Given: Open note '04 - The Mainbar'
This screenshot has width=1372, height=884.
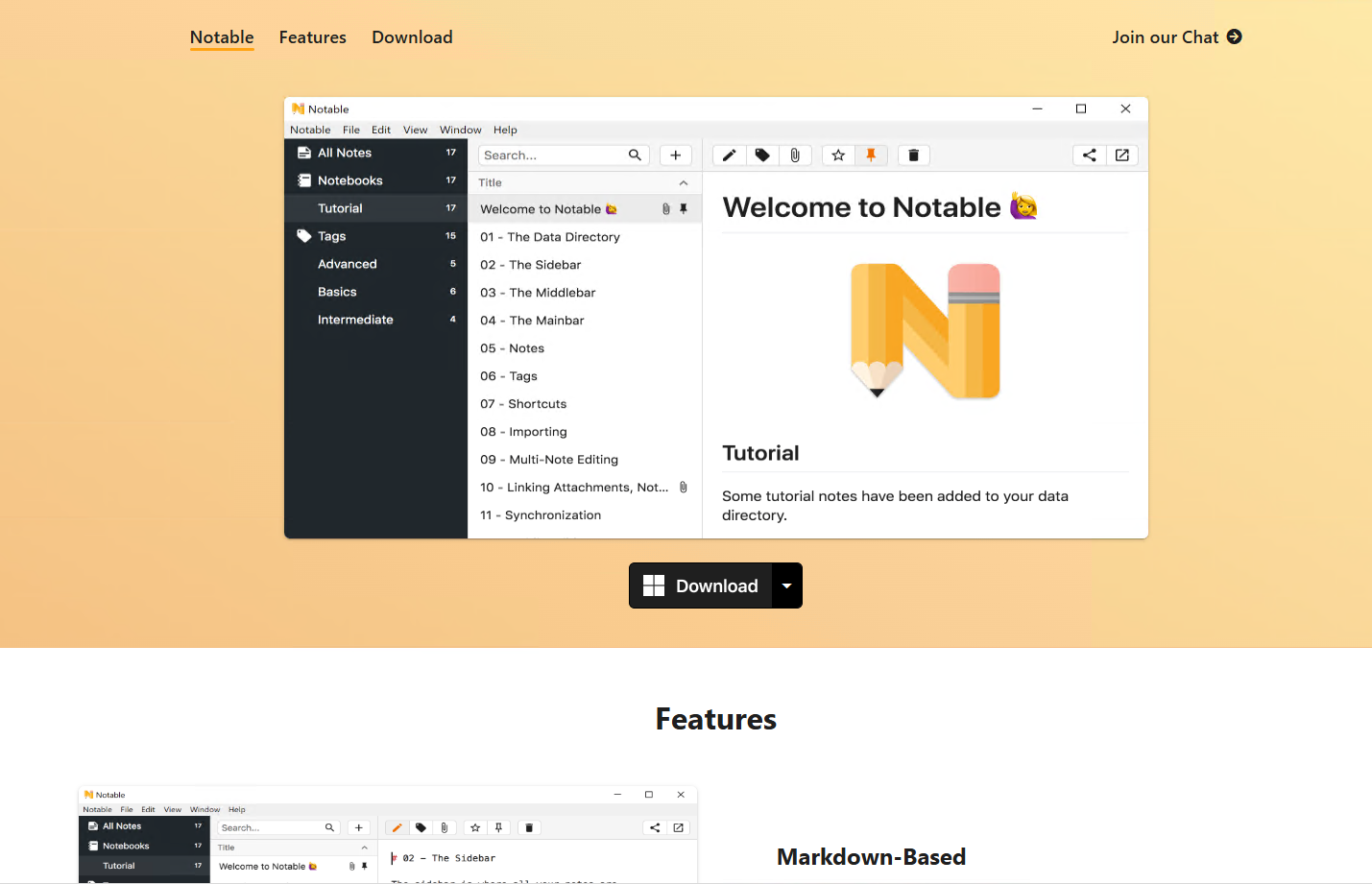Looking at the screenshot, I should pos(585,321).
